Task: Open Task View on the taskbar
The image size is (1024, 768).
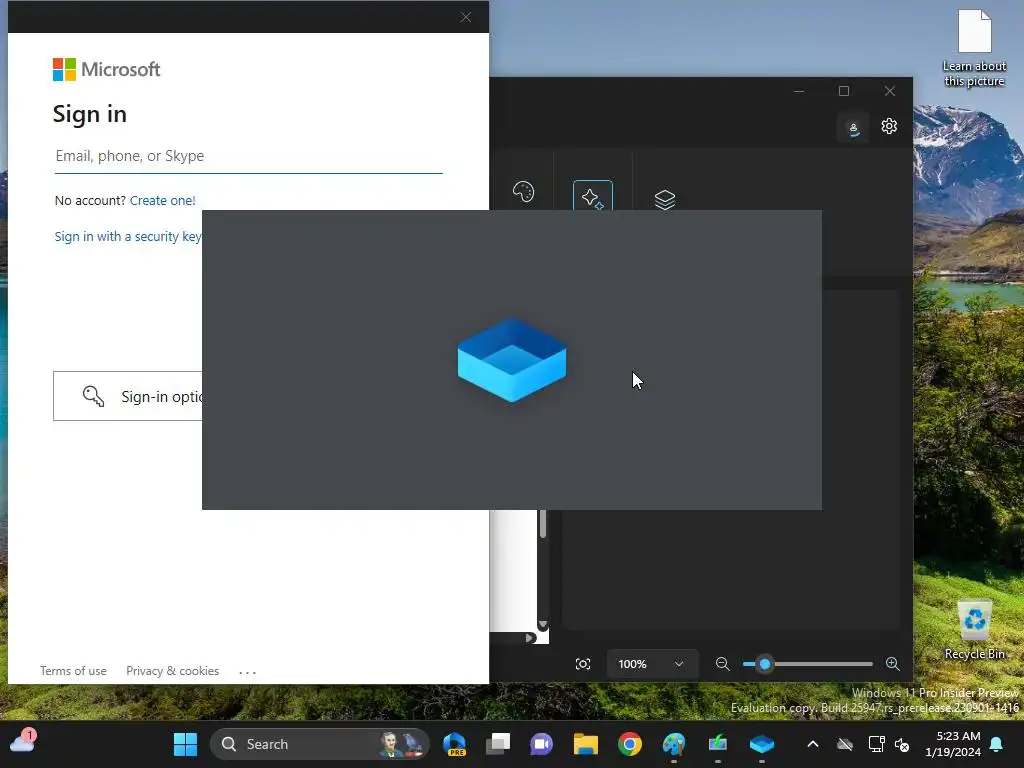Action: tap(498, 744)
